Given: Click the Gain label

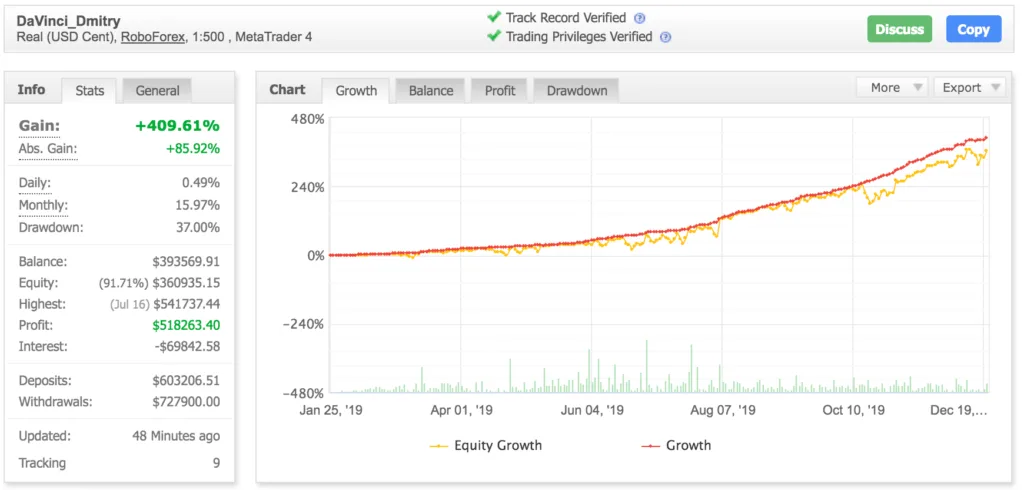Looking at the screenshot, I should pyautogui.click(x=39, y=126).
